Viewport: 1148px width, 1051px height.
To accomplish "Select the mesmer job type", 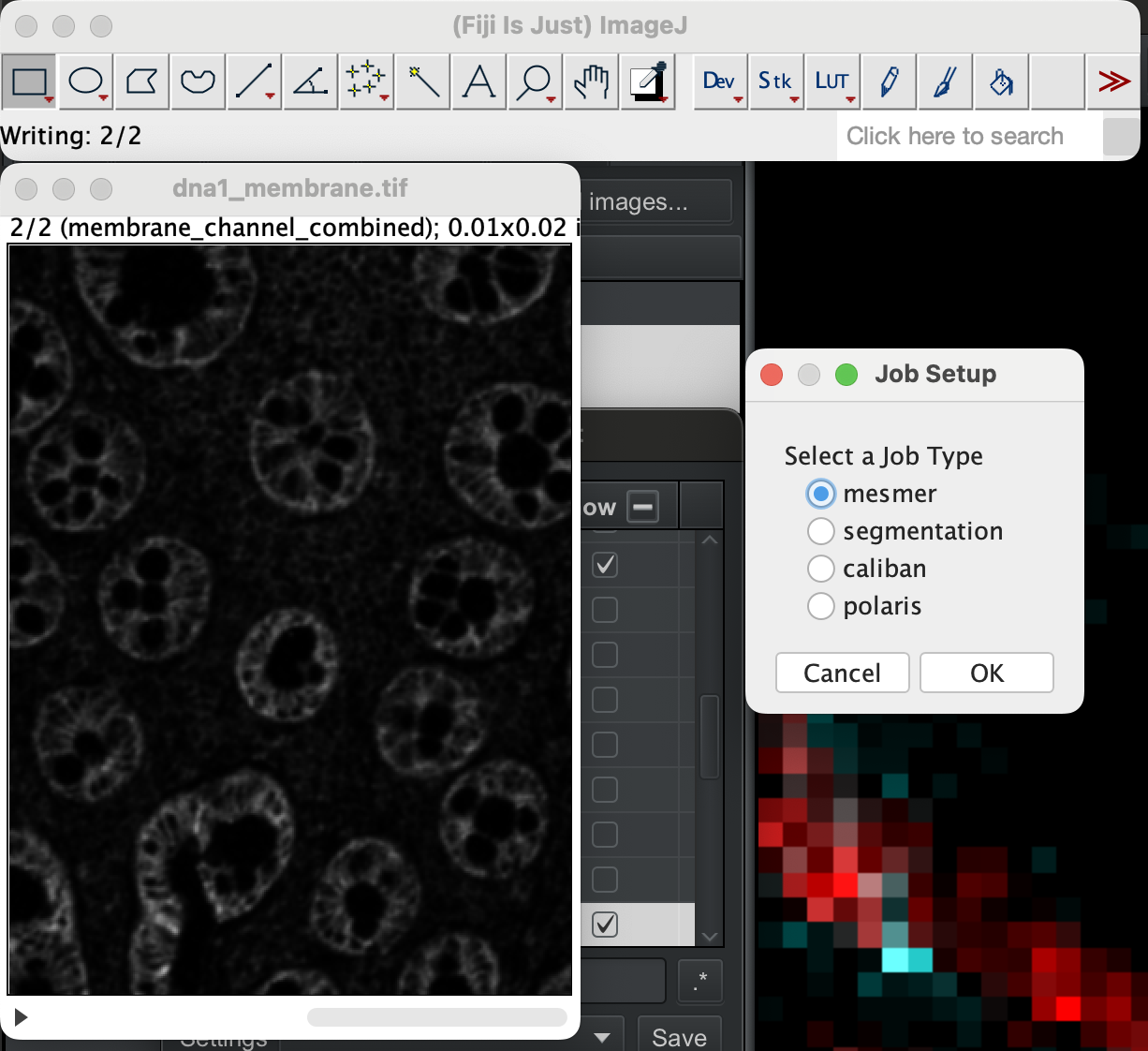I will [821, 494].
